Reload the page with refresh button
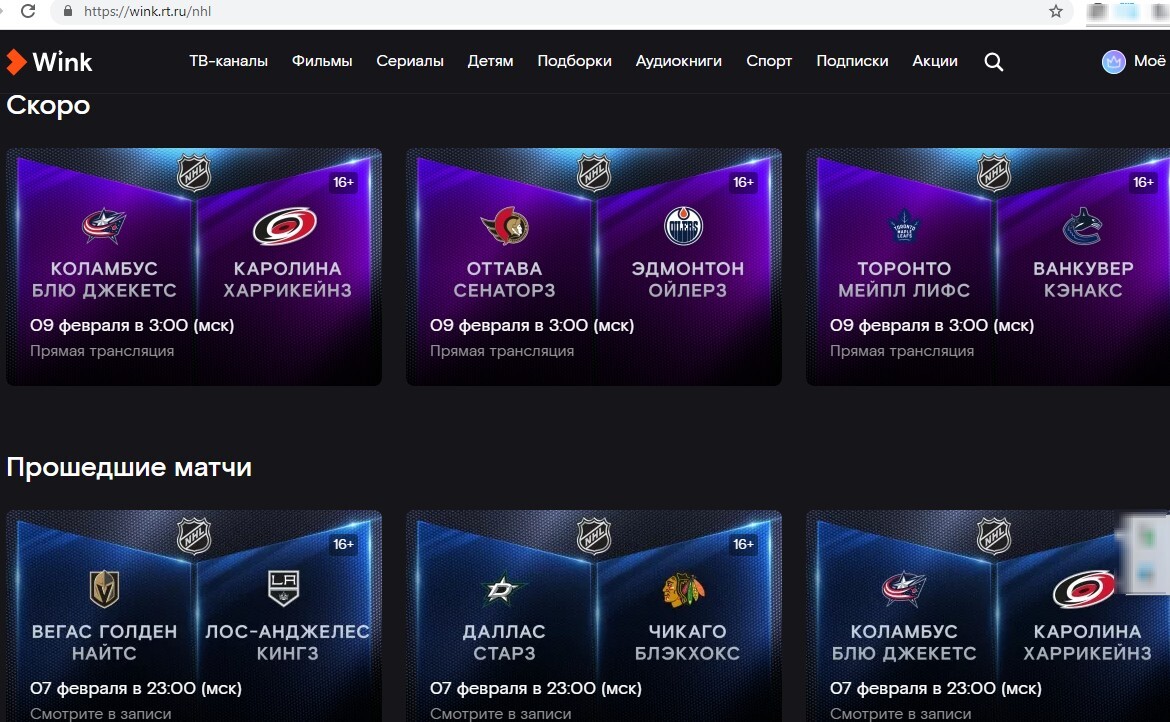 click(28, 12)
